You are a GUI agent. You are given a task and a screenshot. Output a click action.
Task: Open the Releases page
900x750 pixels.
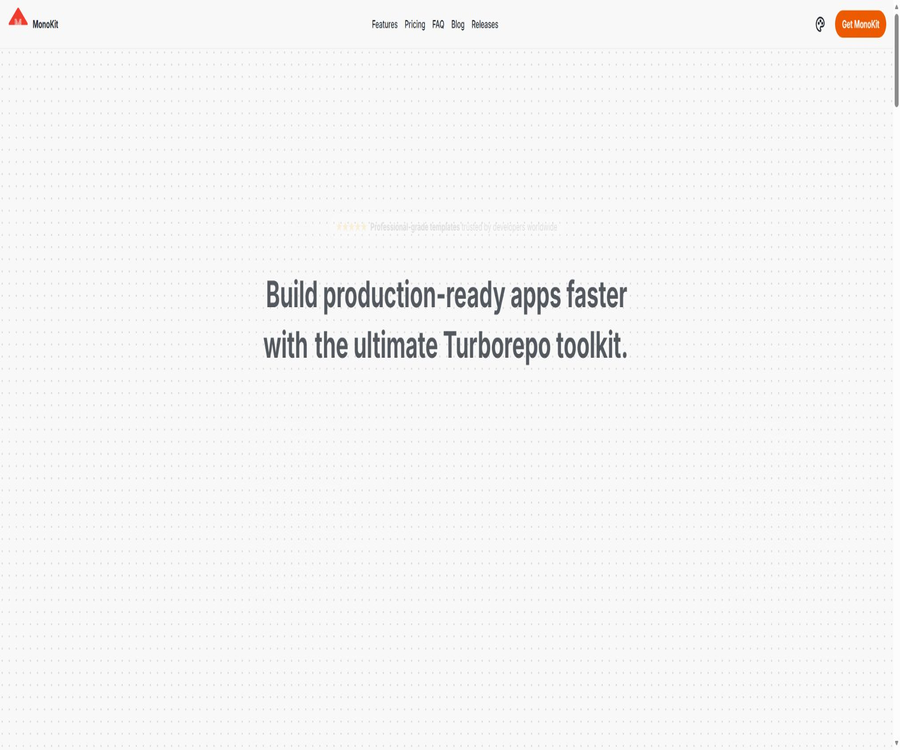point(484,24)
